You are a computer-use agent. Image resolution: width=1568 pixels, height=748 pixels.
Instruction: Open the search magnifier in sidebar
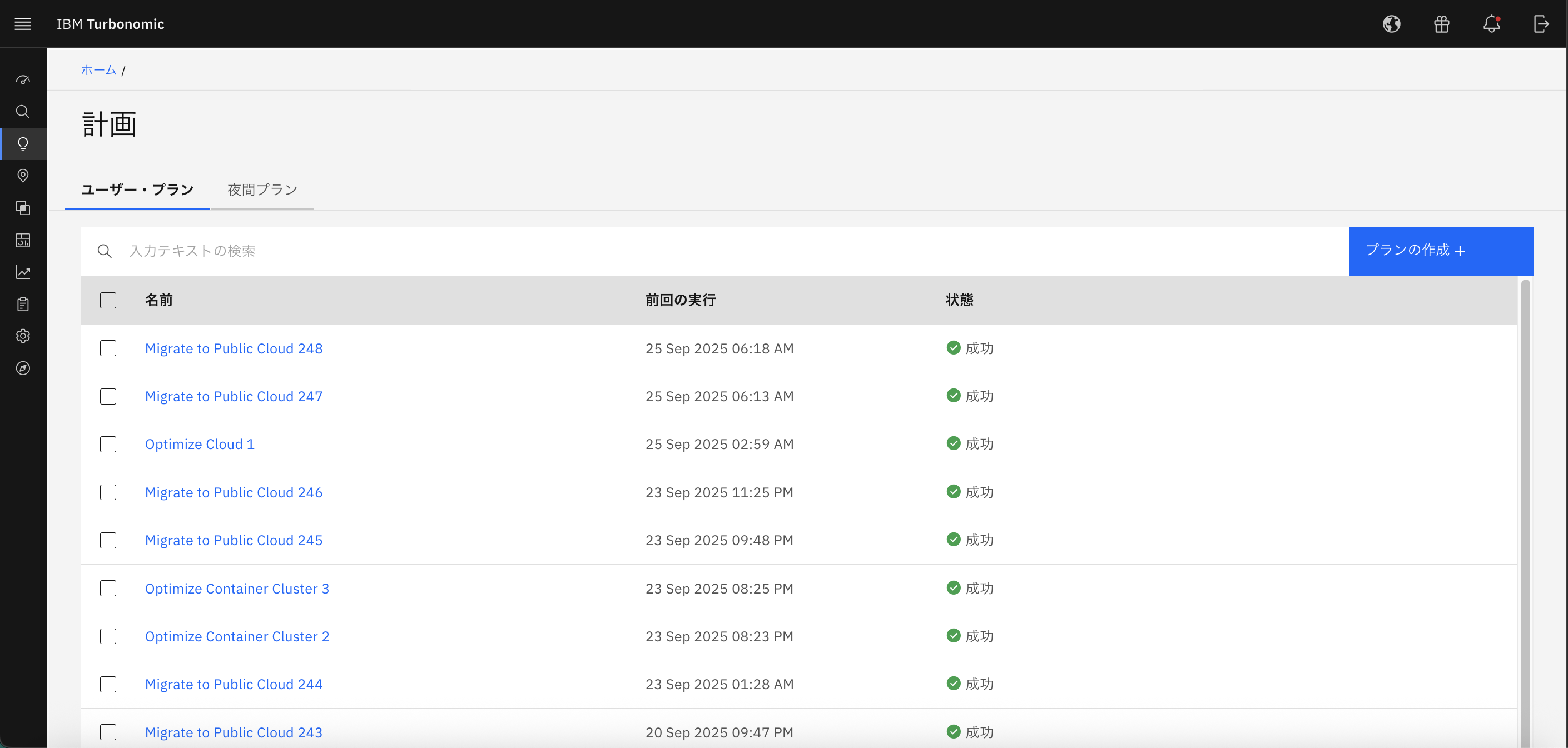tap(23, 111)
